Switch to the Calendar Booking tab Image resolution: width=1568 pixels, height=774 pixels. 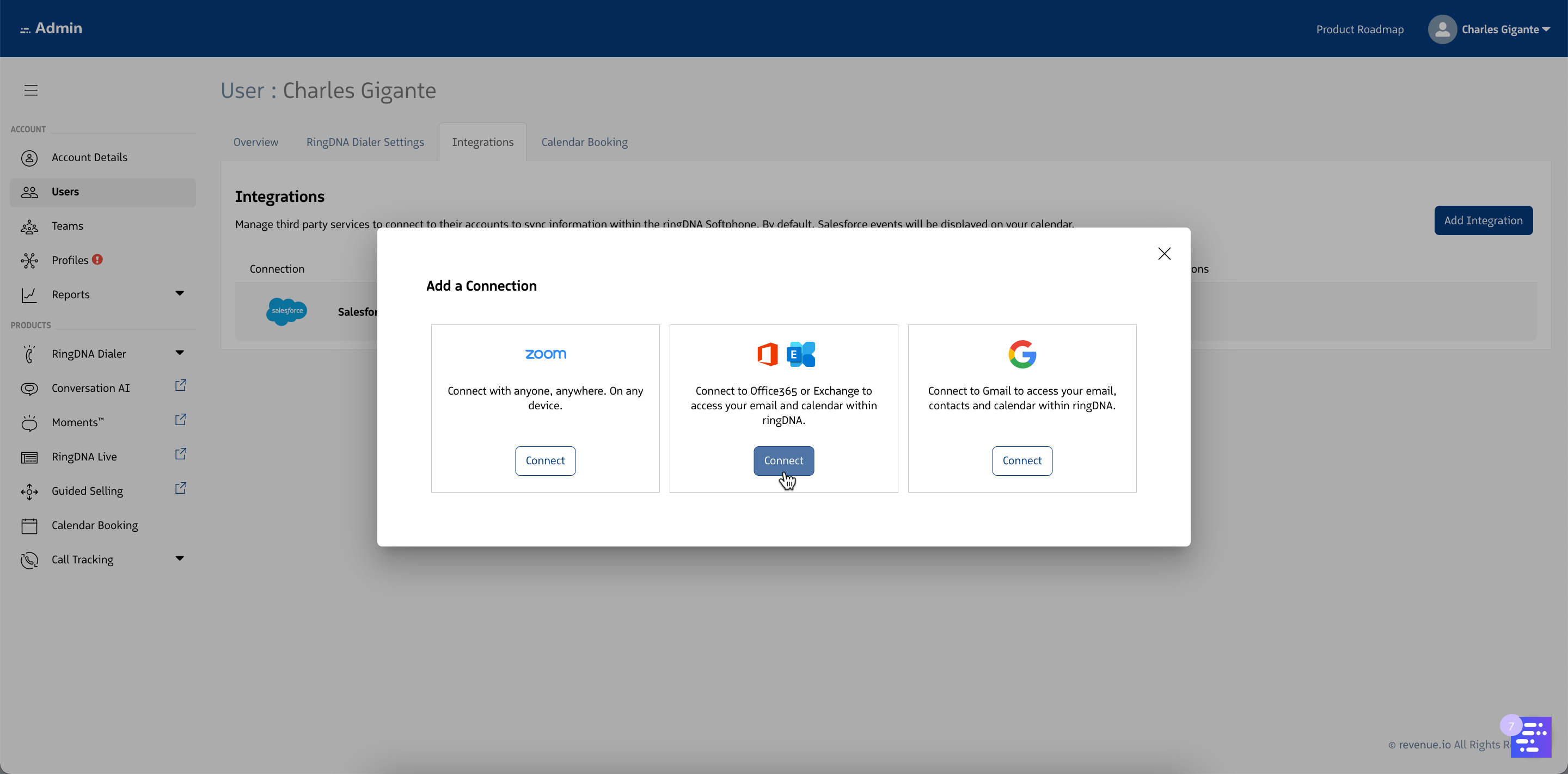(584, 142)
